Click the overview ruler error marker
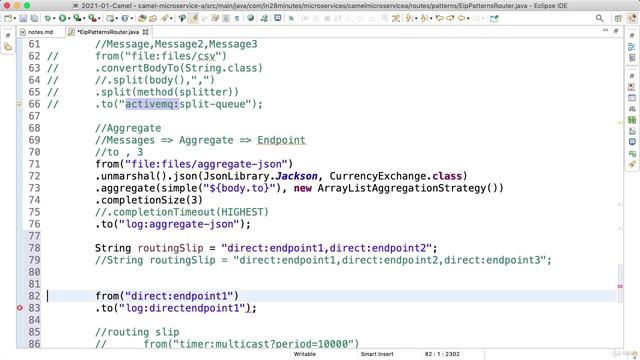The width and height of the screenshot is (640, 360). 620,287
